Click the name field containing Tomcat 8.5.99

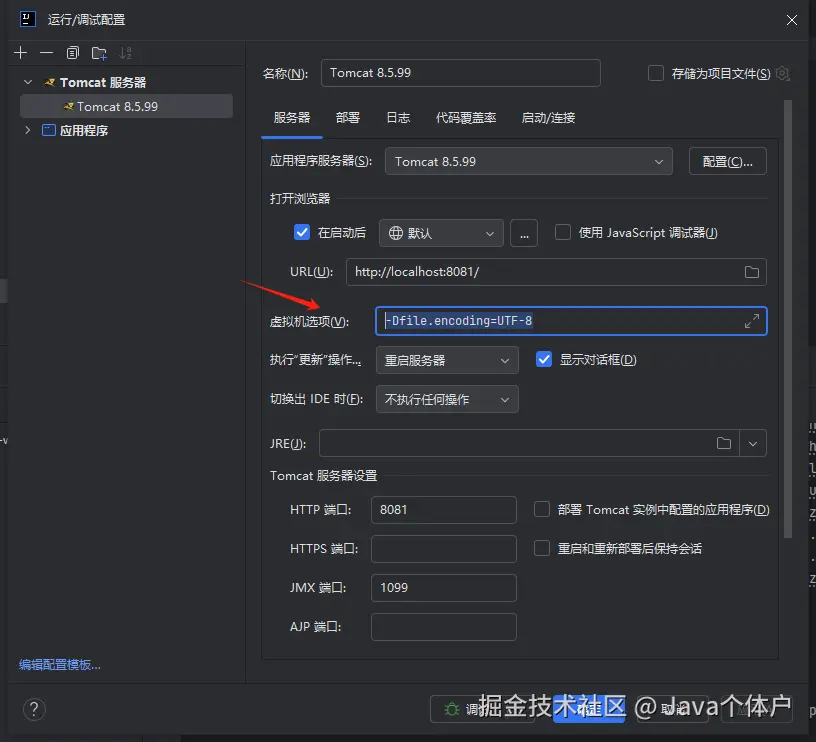tap(461, 73)
